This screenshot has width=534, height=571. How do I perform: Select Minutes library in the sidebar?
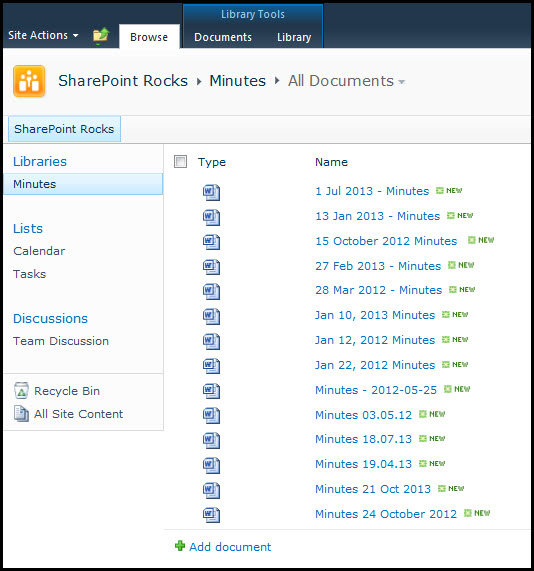coord(83,184)
